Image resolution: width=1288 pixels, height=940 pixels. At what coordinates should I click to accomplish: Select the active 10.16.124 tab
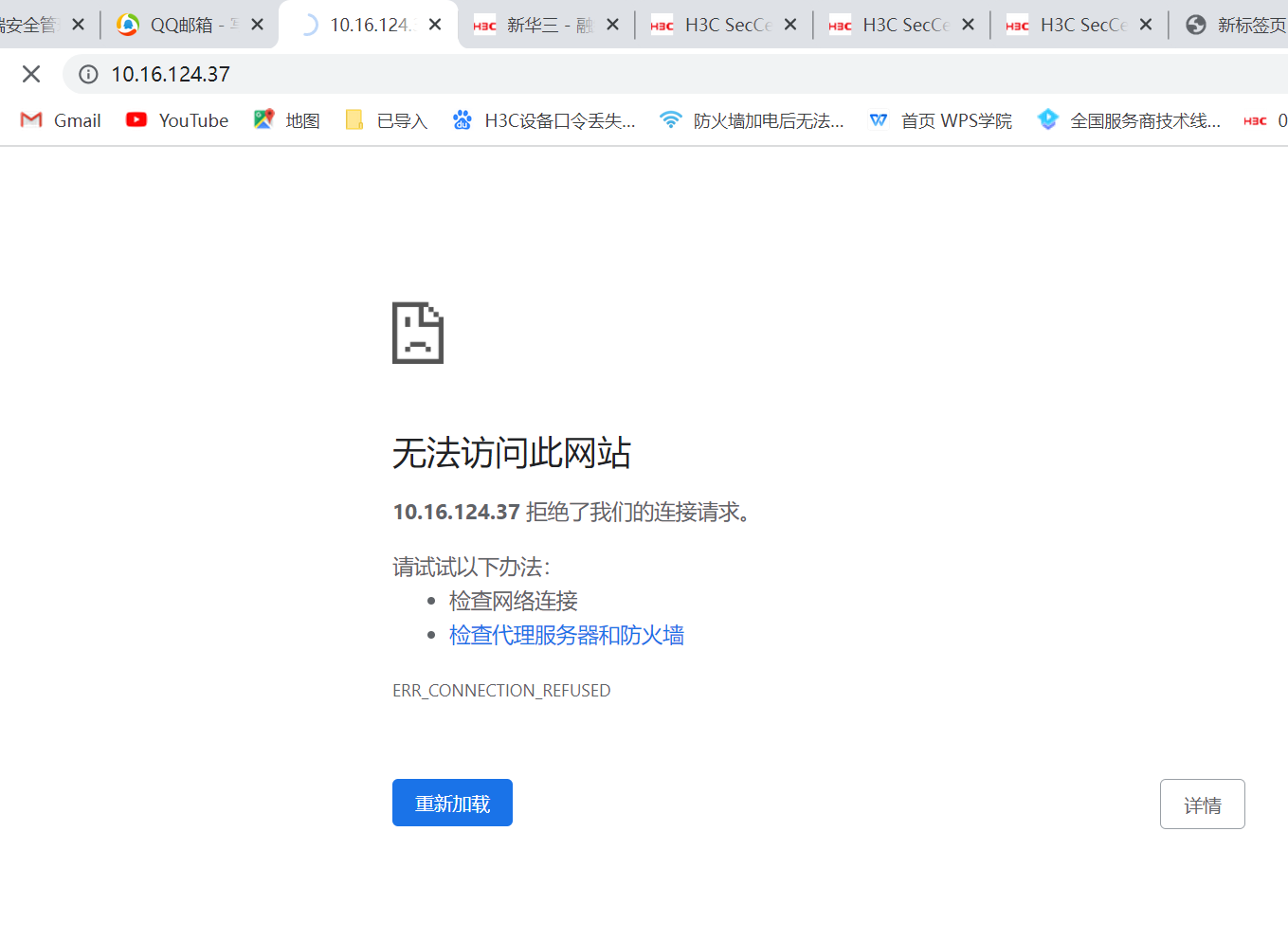click(x=368, y=25)
